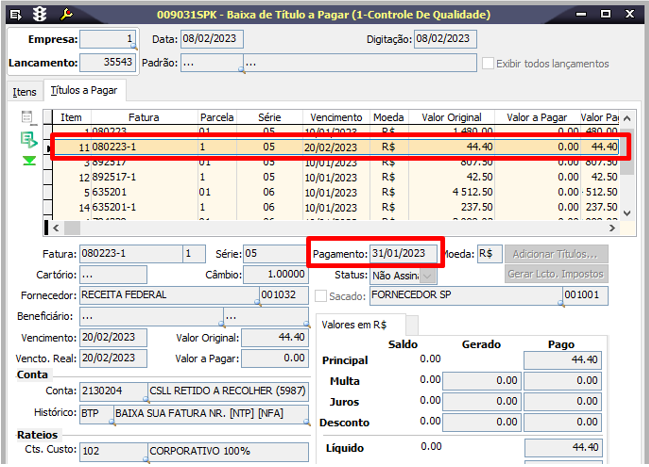Image resolution: width=649 pixels, height=467 pixels.
Task: Open lookup for Sacado field
Action: (561, 303)
